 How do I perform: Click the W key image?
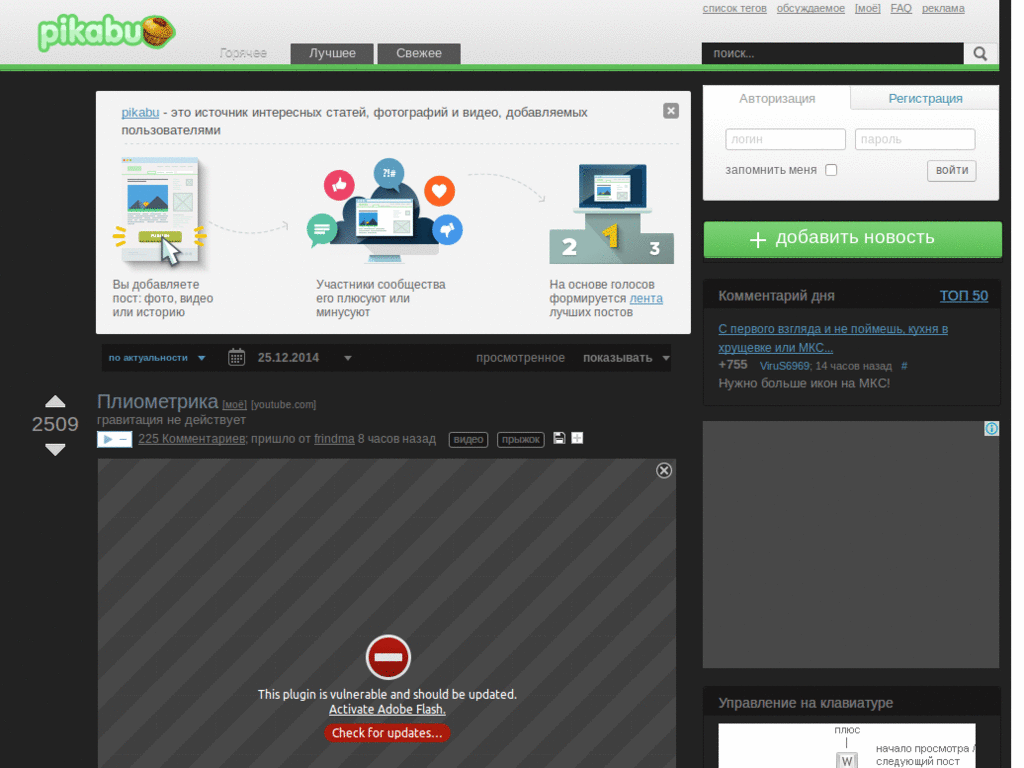(846, 761)
